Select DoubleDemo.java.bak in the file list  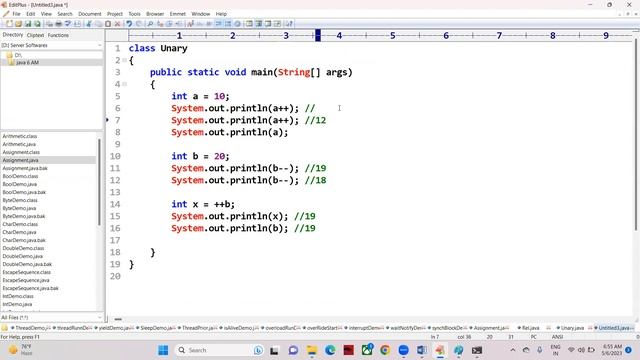[x=27, y=264]
